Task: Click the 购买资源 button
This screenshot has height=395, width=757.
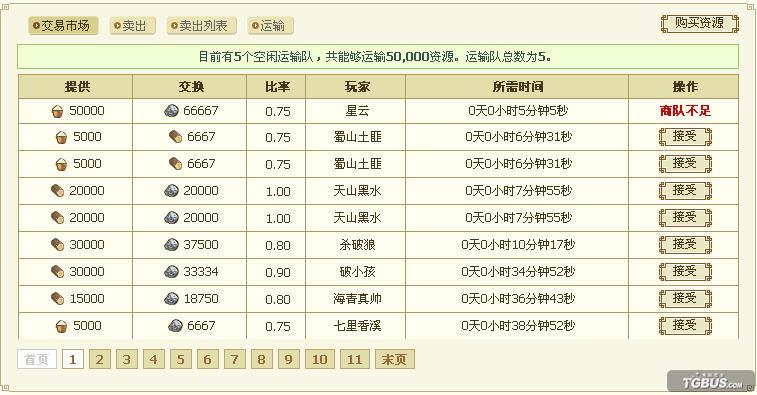Action: pos(700,23)
